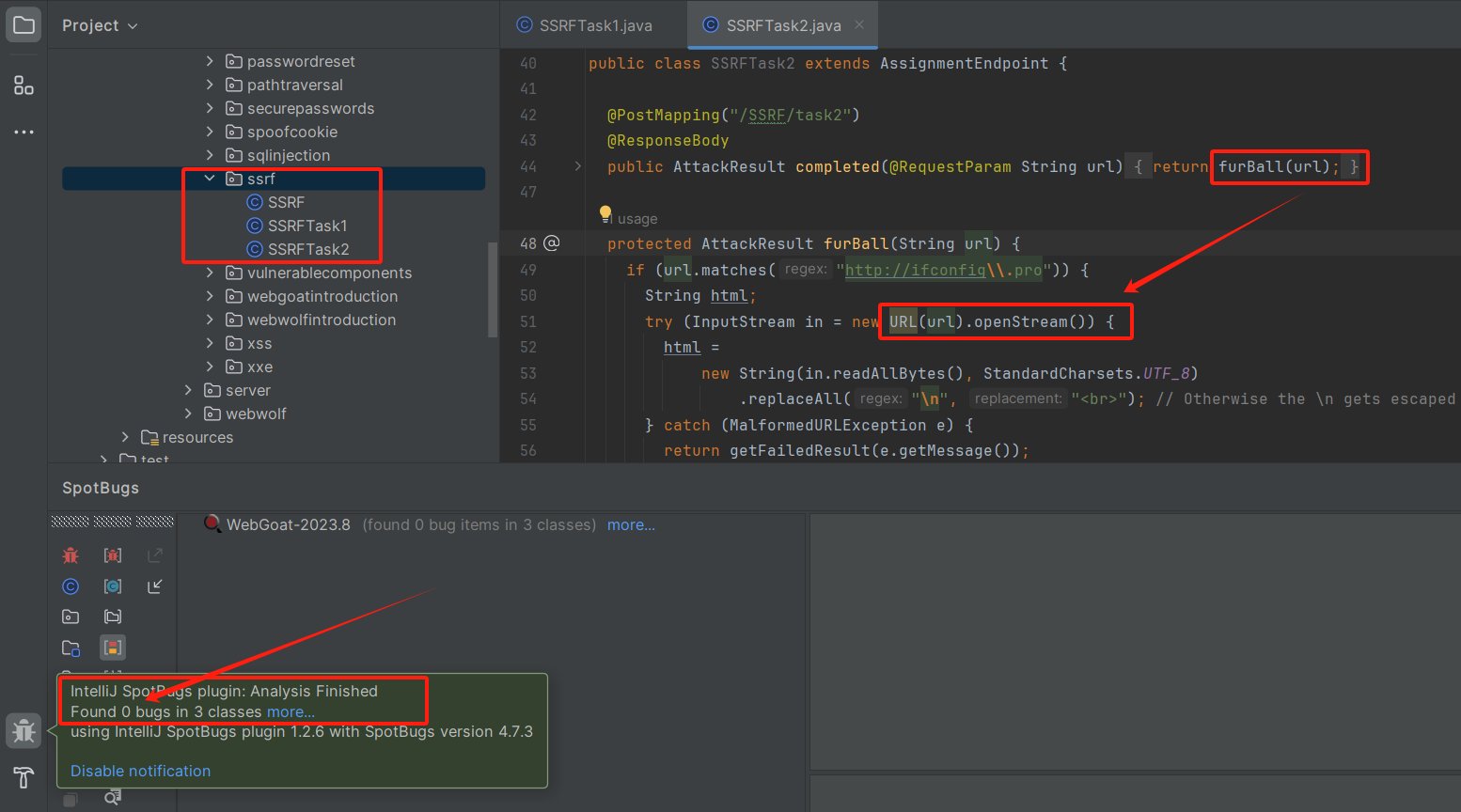Select the securepasswords package
The width and height of the screenshot is (1461, 812).
pyautogui.click(x=300, y=108)
